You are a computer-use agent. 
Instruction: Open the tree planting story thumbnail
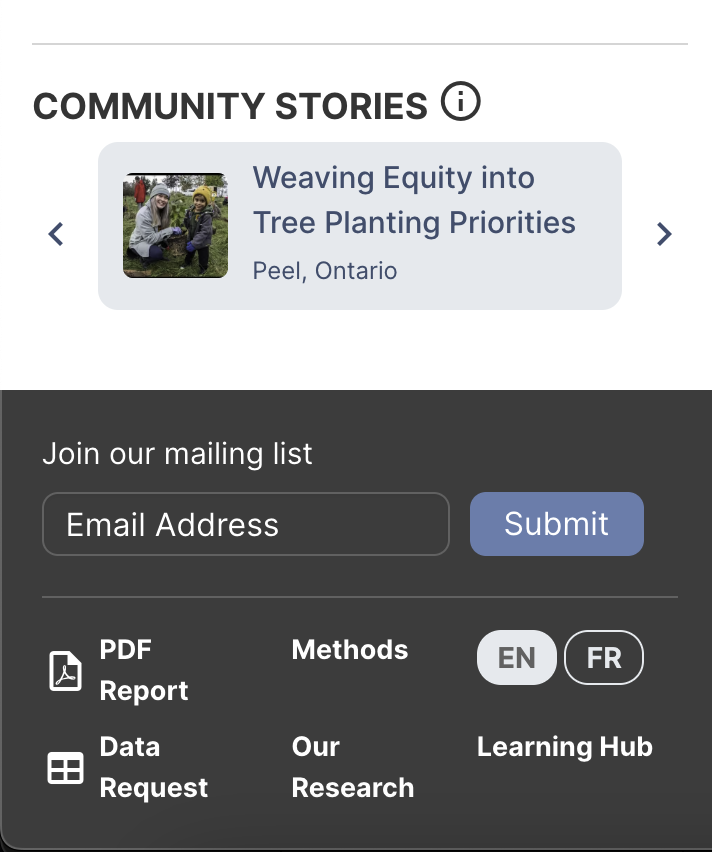(175, 225)
